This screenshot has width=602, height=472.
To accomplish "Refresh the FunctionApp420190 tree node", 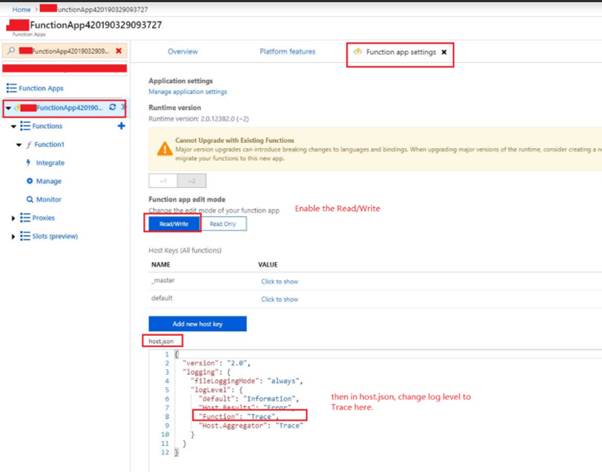I will point(112,107).
